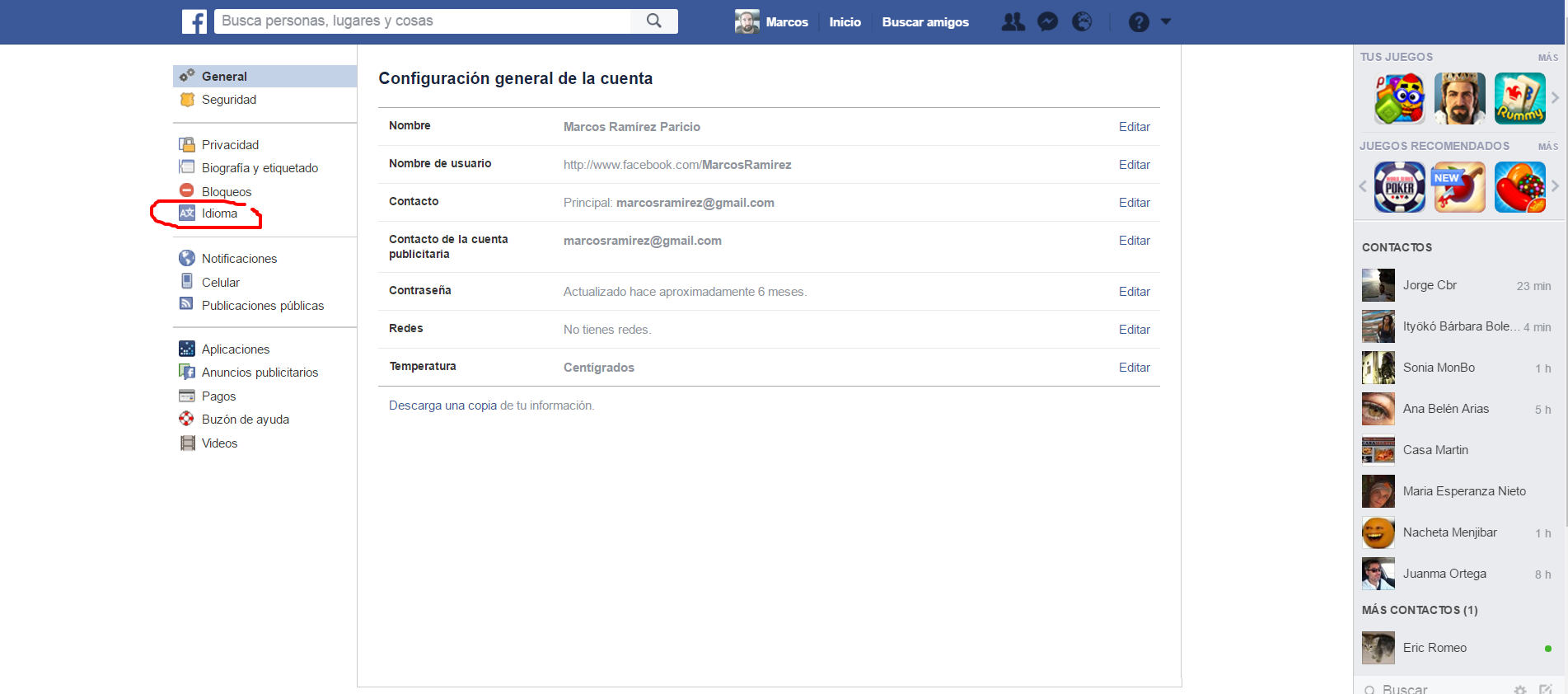Screen dimensions: 1568x694
Task: Open the Poker recommended game
Action: [1399, 187]
